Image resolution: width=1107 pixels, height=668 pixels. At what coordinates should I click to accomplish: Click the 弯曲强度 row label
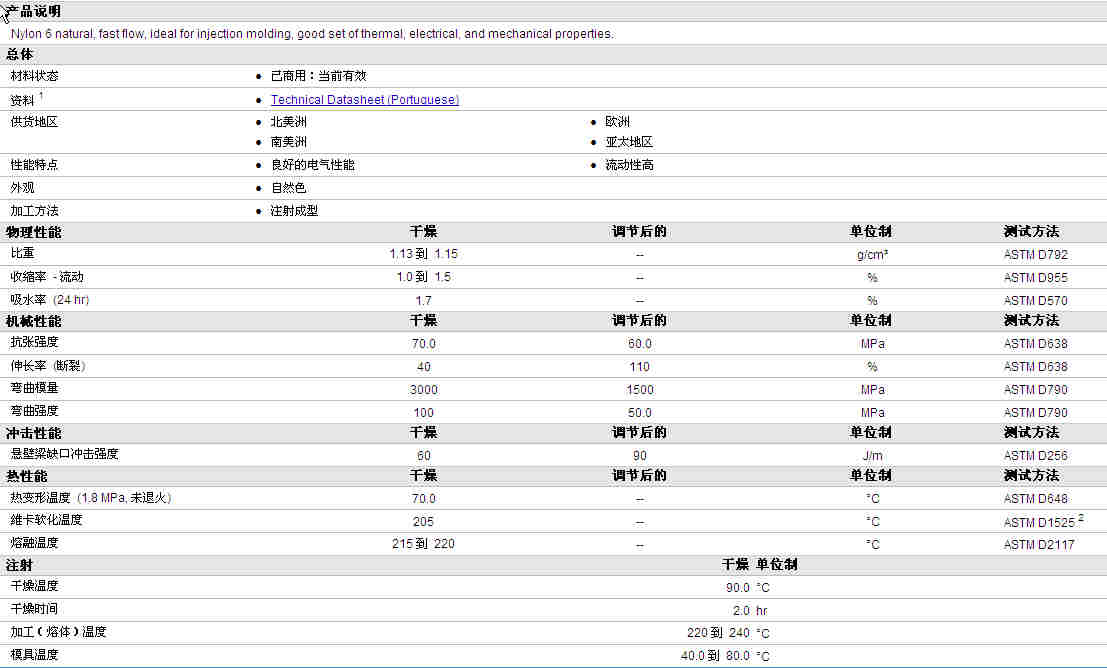pyautogui.click(x=34, y=410)
